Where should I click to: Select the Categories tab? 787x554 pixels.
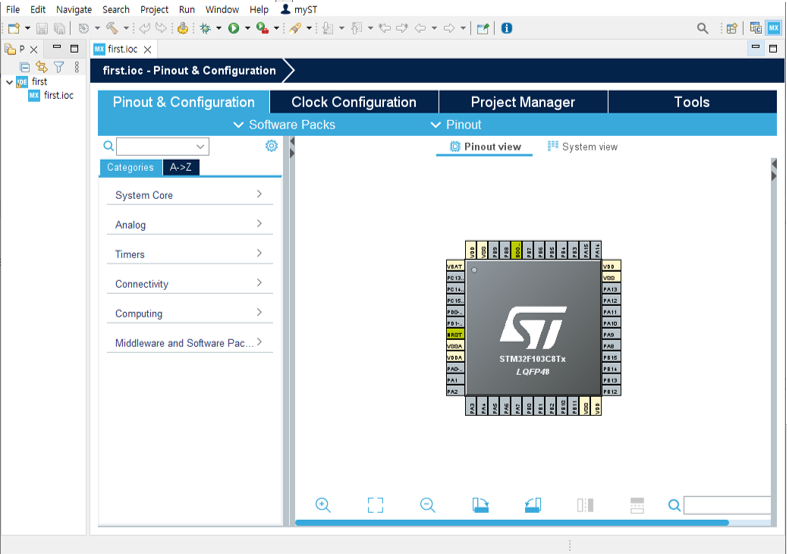point(130,167)
